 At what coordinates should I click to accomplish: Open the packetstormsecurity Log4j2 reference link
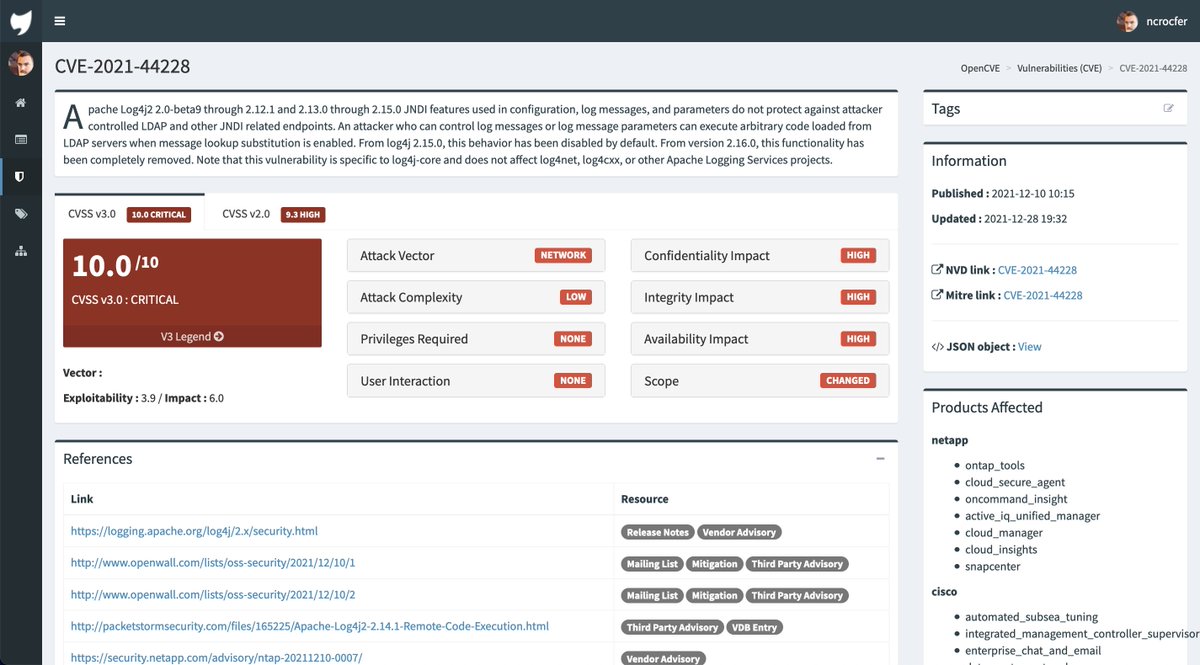click(x=309, y=627)
